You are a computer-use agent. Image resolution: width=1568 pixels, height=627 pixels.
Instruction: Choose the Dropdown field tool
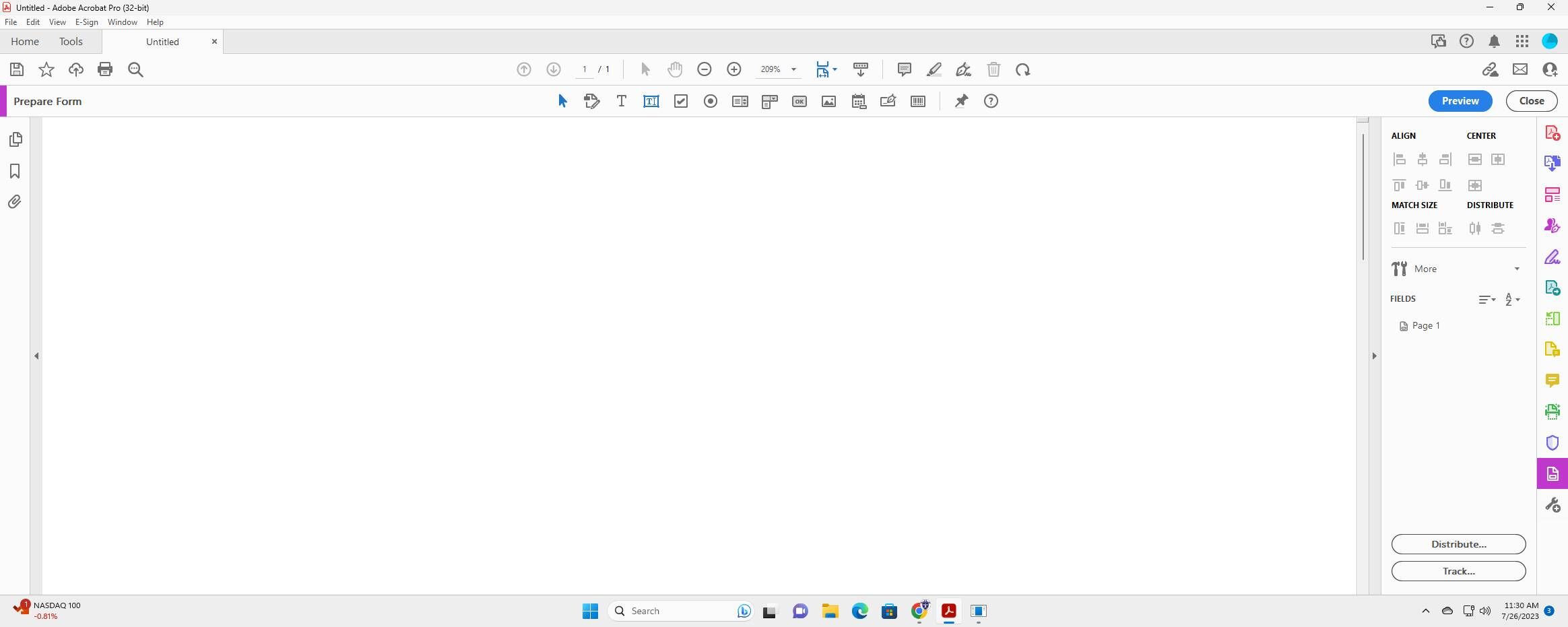pyautogui.click(x=770, y=101)
